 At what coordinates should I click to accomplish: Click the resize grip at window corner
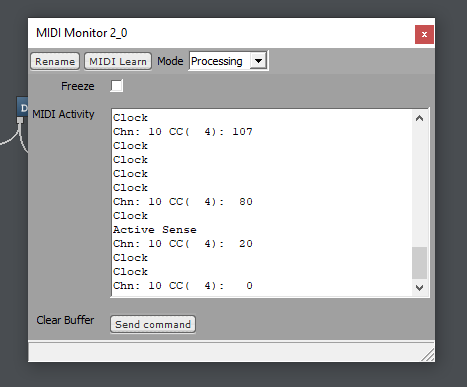428,355
